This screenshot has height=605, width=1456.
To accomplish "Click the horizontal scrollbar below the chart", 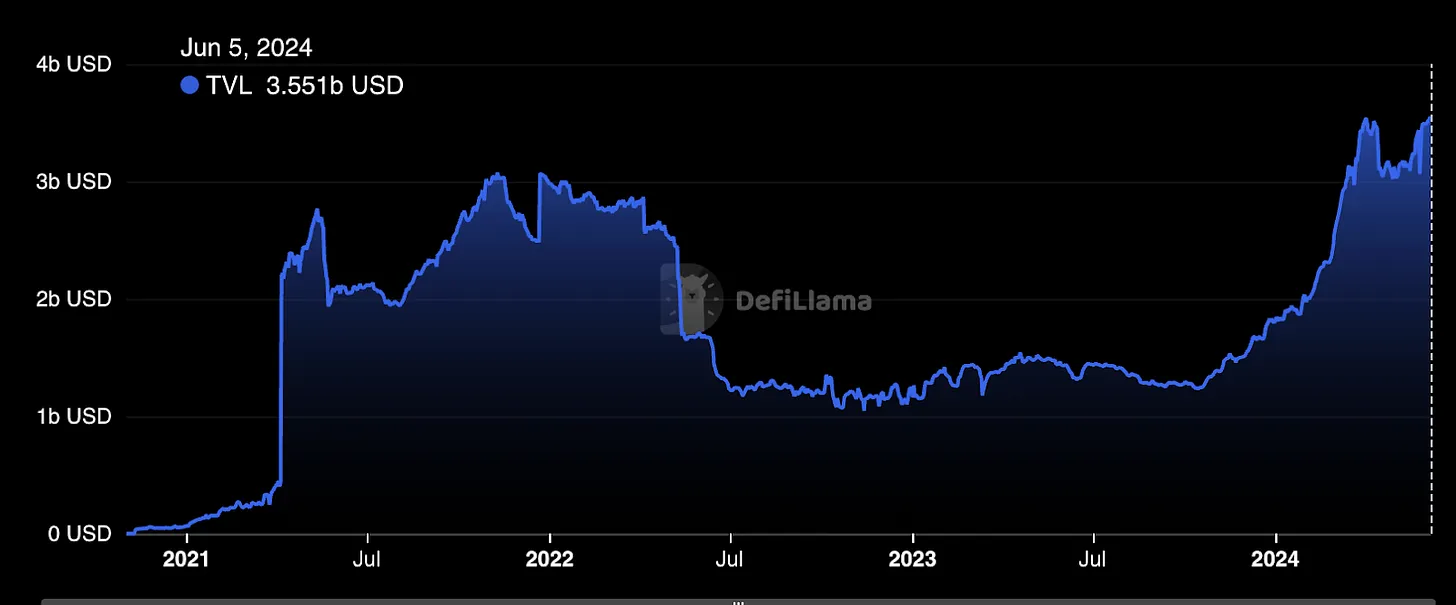I will pyautogui.click(x=400, y=601).
